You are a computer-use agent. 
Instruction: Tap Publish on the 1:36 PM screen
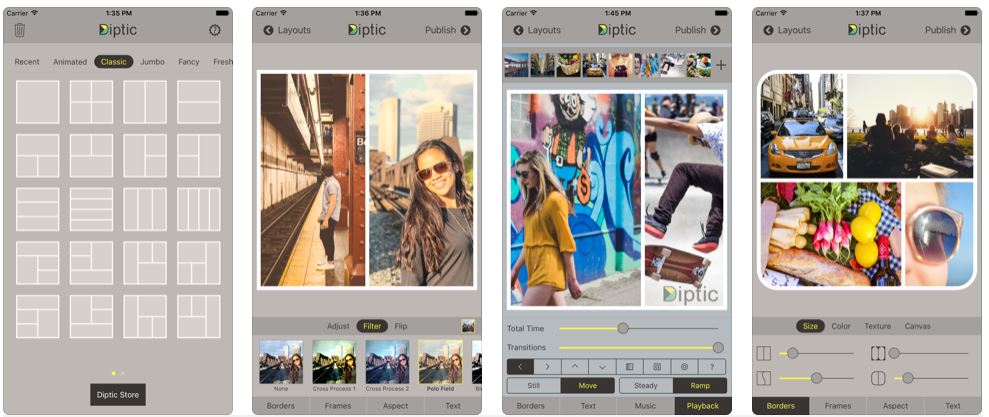click(x=448, y=30)
